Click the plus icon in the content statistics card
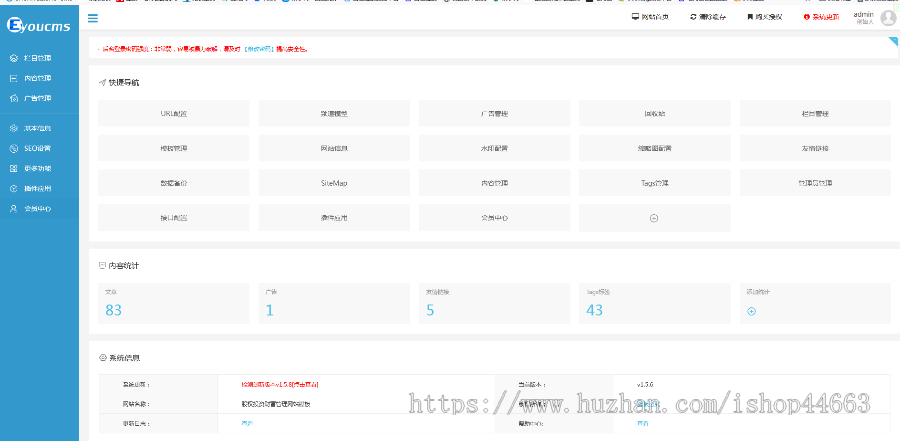Viewport: 900px width, 441px height. point(751,311)
